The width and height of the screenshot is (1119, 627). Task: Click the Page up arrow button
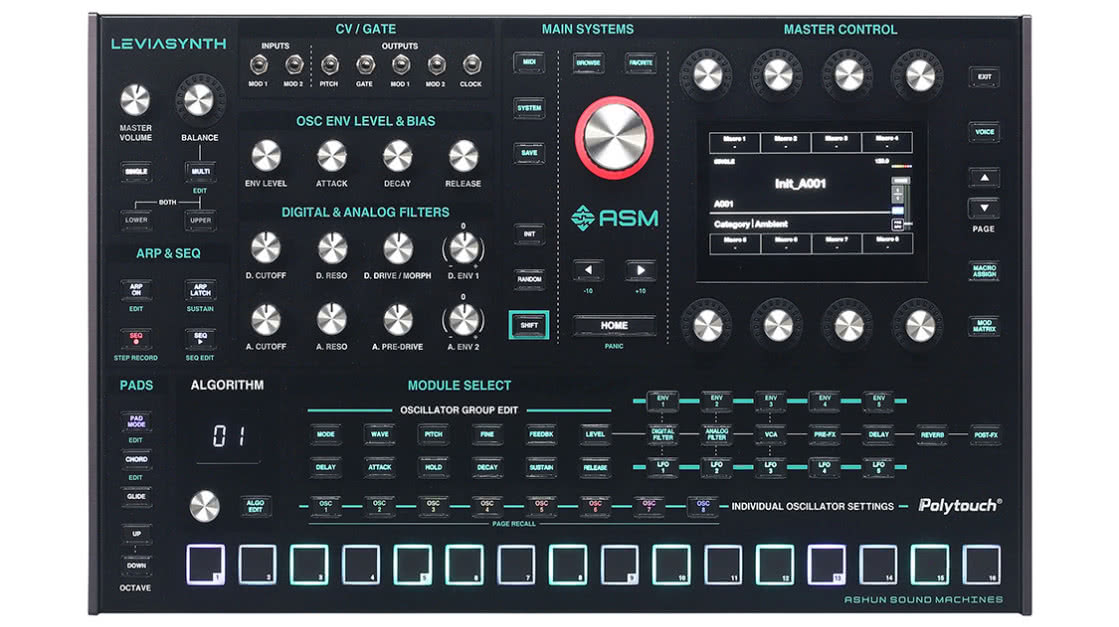983,178
